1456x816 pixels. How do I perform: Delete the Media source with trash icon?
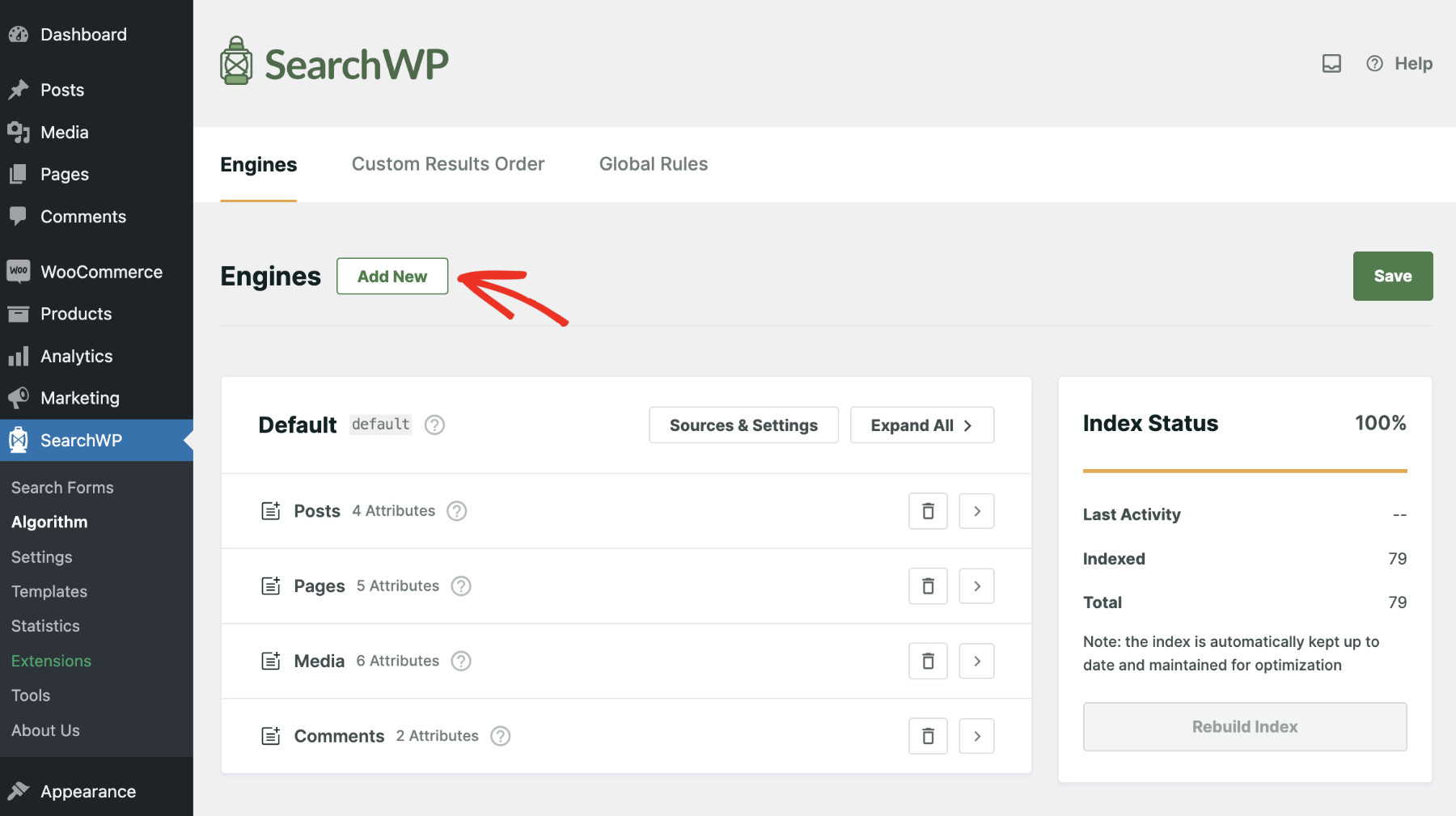click(928, 662)
